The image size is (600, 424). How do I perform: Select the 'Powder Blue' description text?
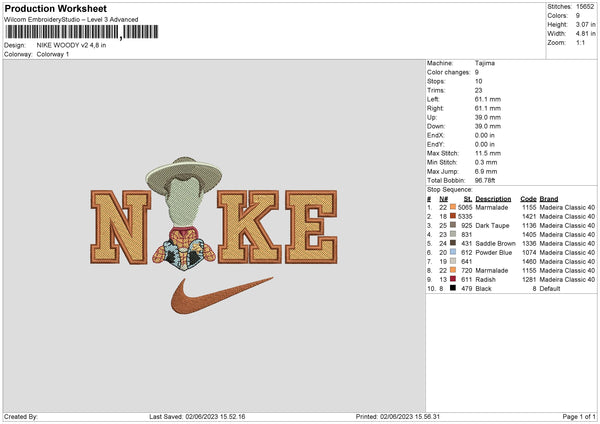coord(494,253)
